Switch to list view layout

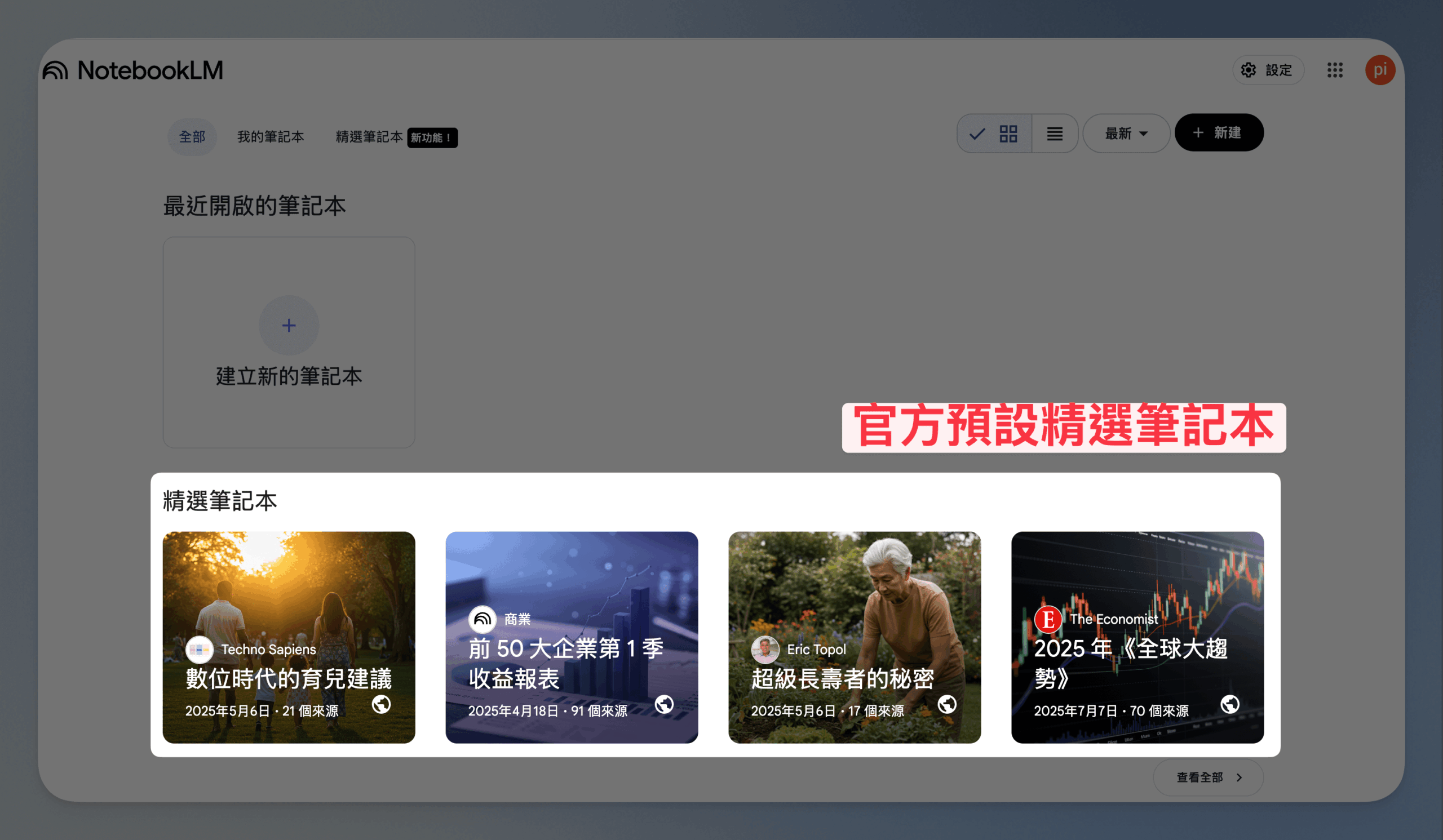click(1055, 134)
